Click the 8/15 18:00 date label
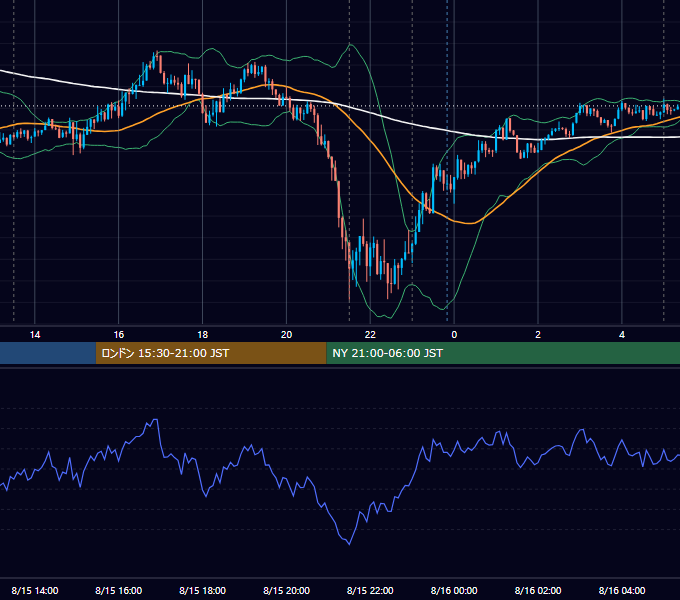680x600 pixels. (x=203, y=590)
